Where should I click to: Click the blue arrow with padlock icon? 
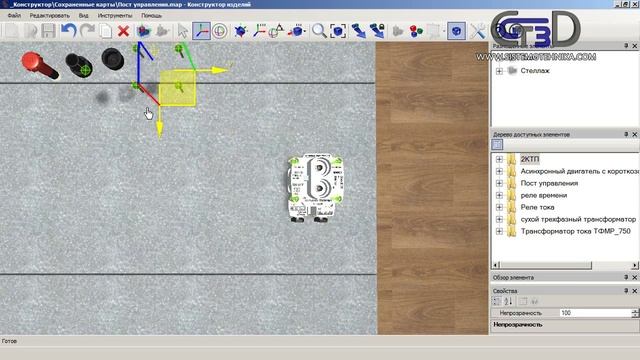point(377,31)
